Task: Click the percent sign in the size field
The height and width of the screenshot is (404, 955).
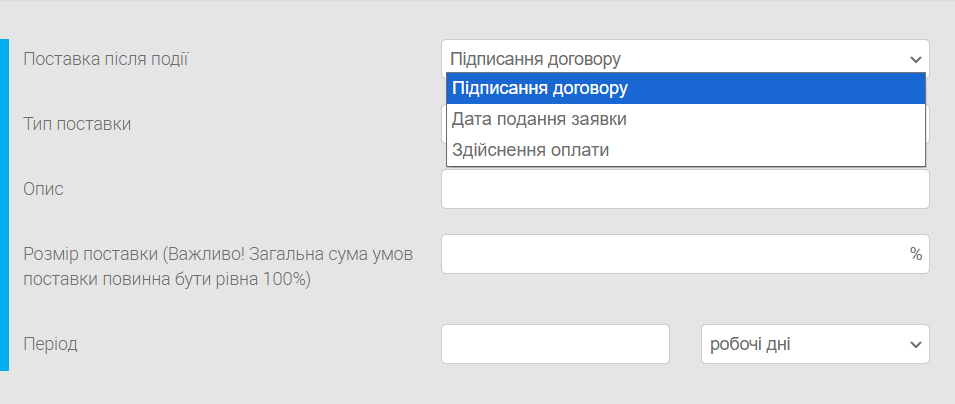Action: pos(916,254)
